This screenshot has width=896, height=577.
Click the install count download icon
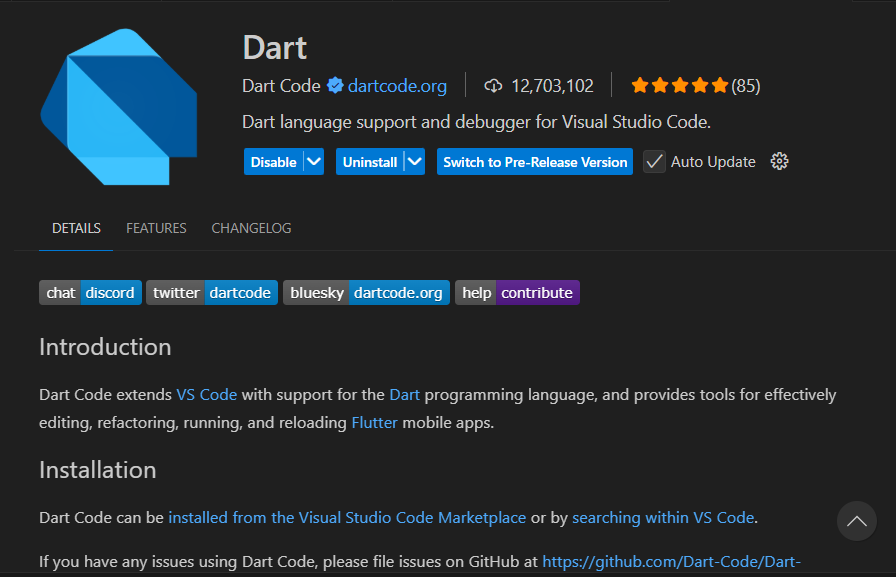coord(492,86)
